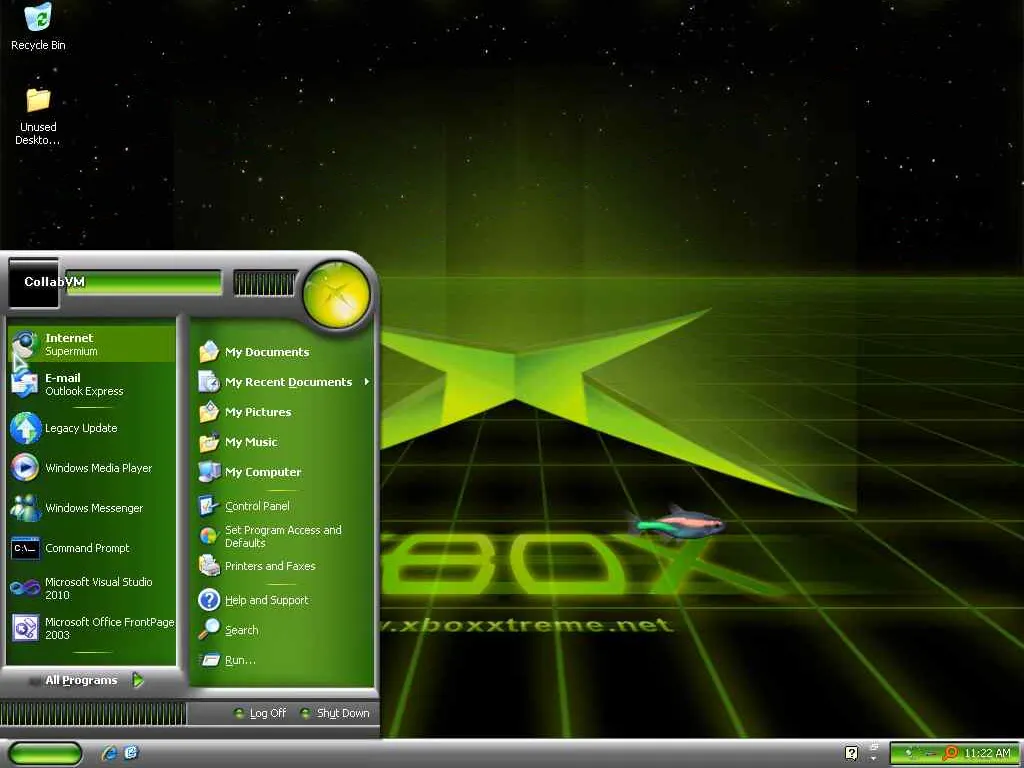Click the Printers and Faxes icon
This screenshot has height=768, width=1024.
209,566
